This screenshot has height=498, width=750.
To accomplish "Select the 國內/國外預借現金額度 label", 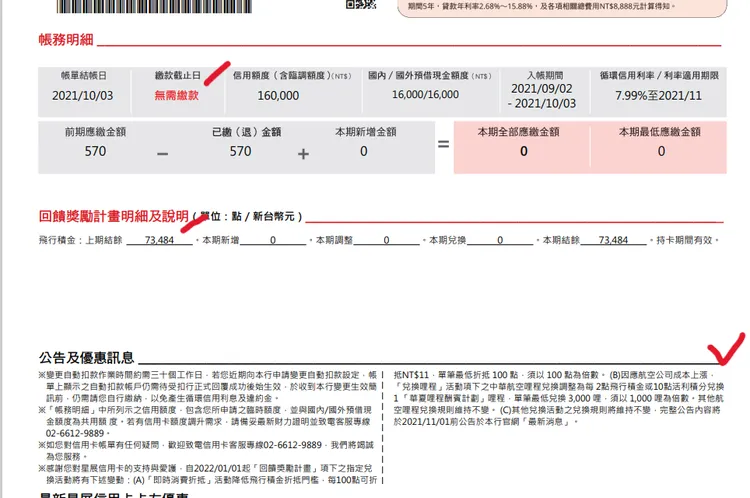I will [430, 76].
